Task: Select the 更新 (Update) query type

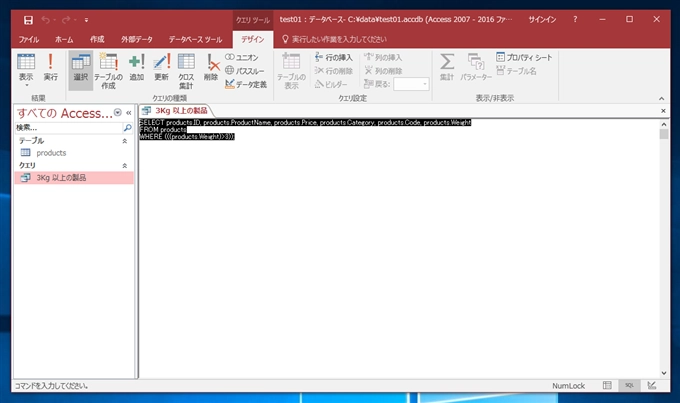Action: (161, 67)
